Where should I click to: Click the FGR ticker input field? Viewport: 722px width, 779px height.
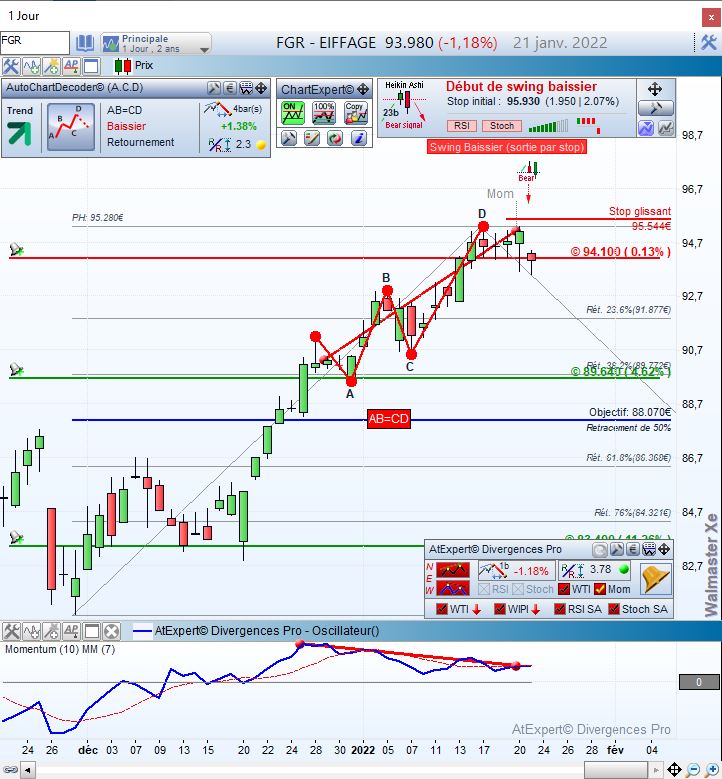35,43
